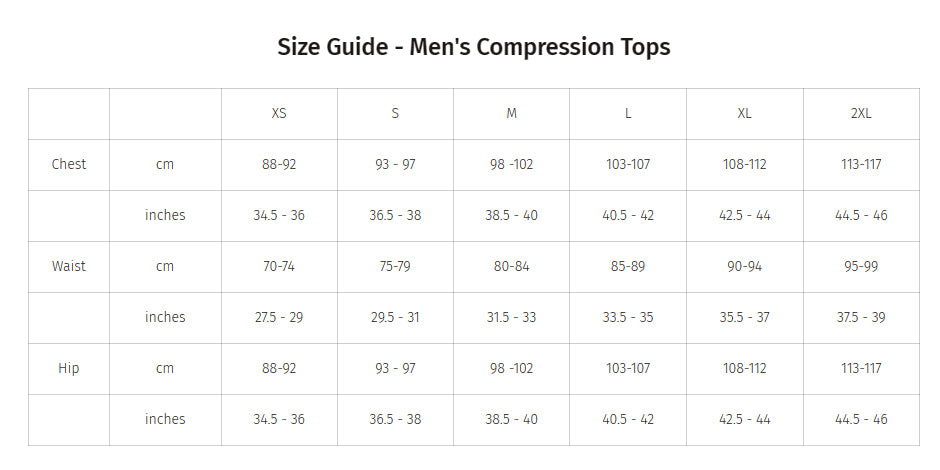The width and height of the screenshot is (940, 470).
Task: Select the Hip row label
Action: 69,368
